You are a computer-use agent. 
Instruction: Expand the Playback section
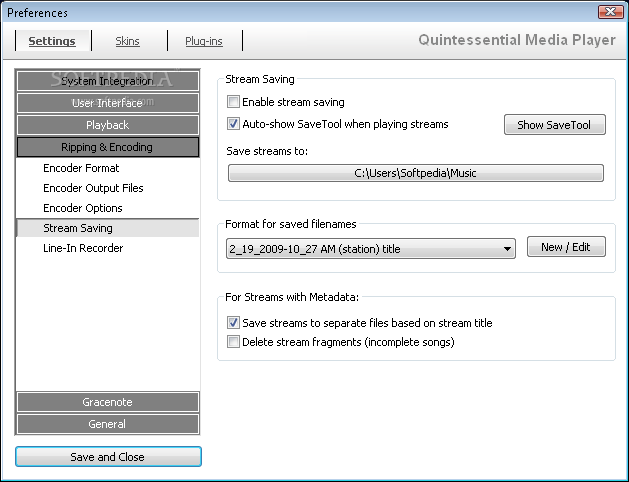[x=108, y=125]
